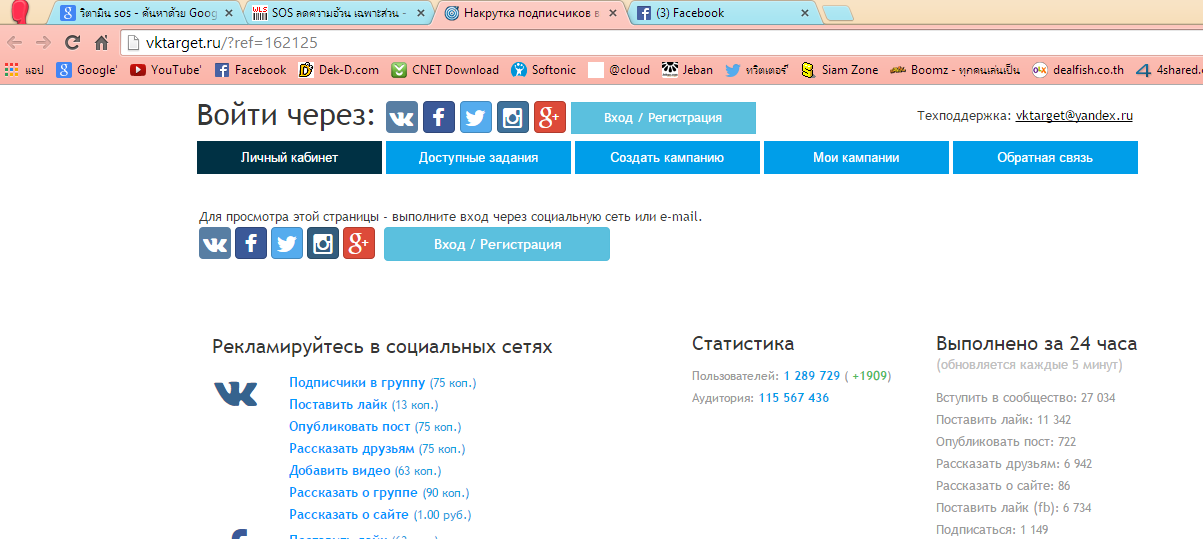1203x539 pixels.
Task: Click the vktarget@yandex.ru support email link
Action: 1074,116
